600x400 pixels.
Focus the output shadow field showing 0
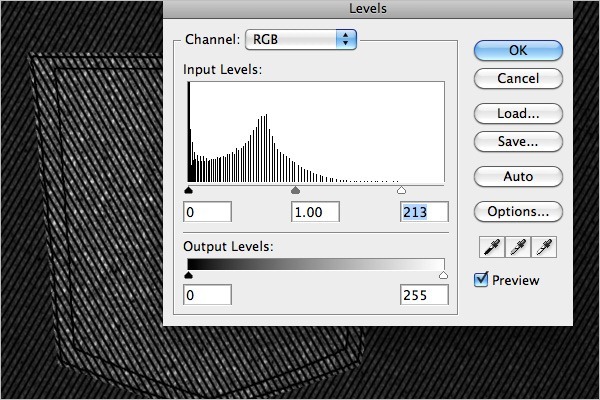coord(207,295)
